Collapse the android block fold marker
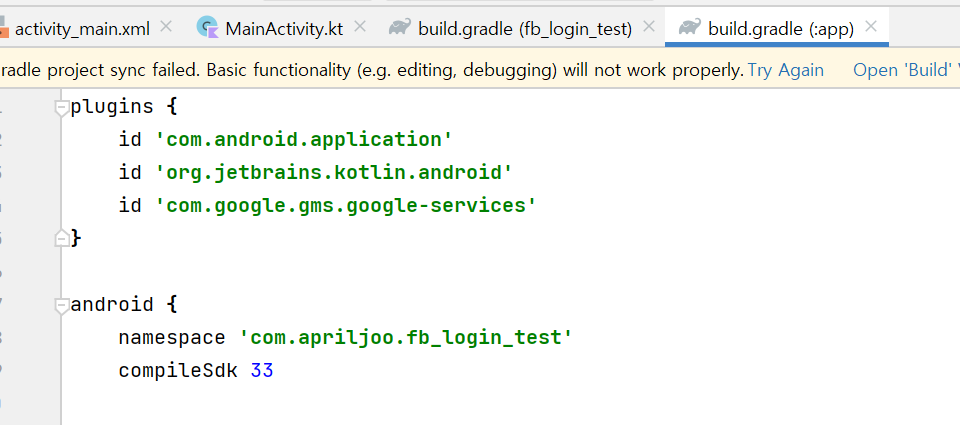Image resolution: width=960 pixels, height=425 pixels. (62, 305)
